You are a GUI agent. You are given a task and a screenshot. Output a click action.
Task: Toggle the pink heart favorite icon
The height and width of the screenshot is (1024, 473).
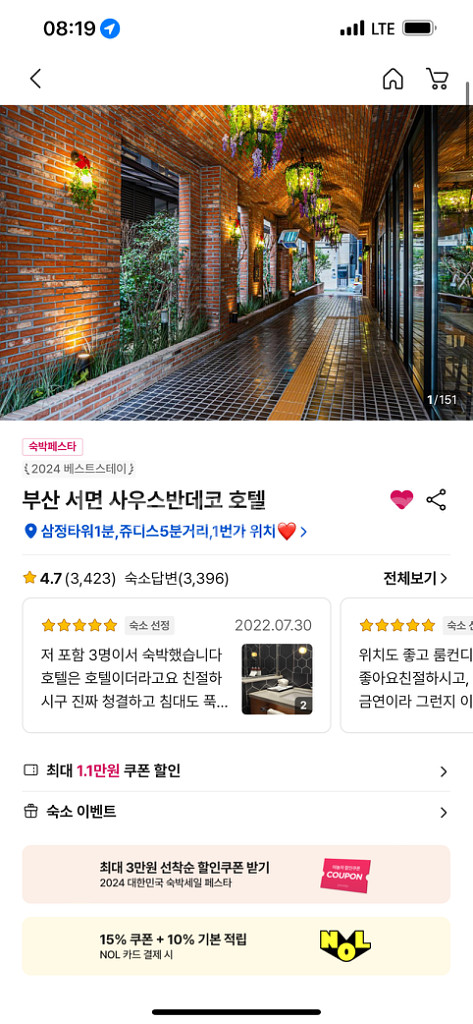(402, 500)
